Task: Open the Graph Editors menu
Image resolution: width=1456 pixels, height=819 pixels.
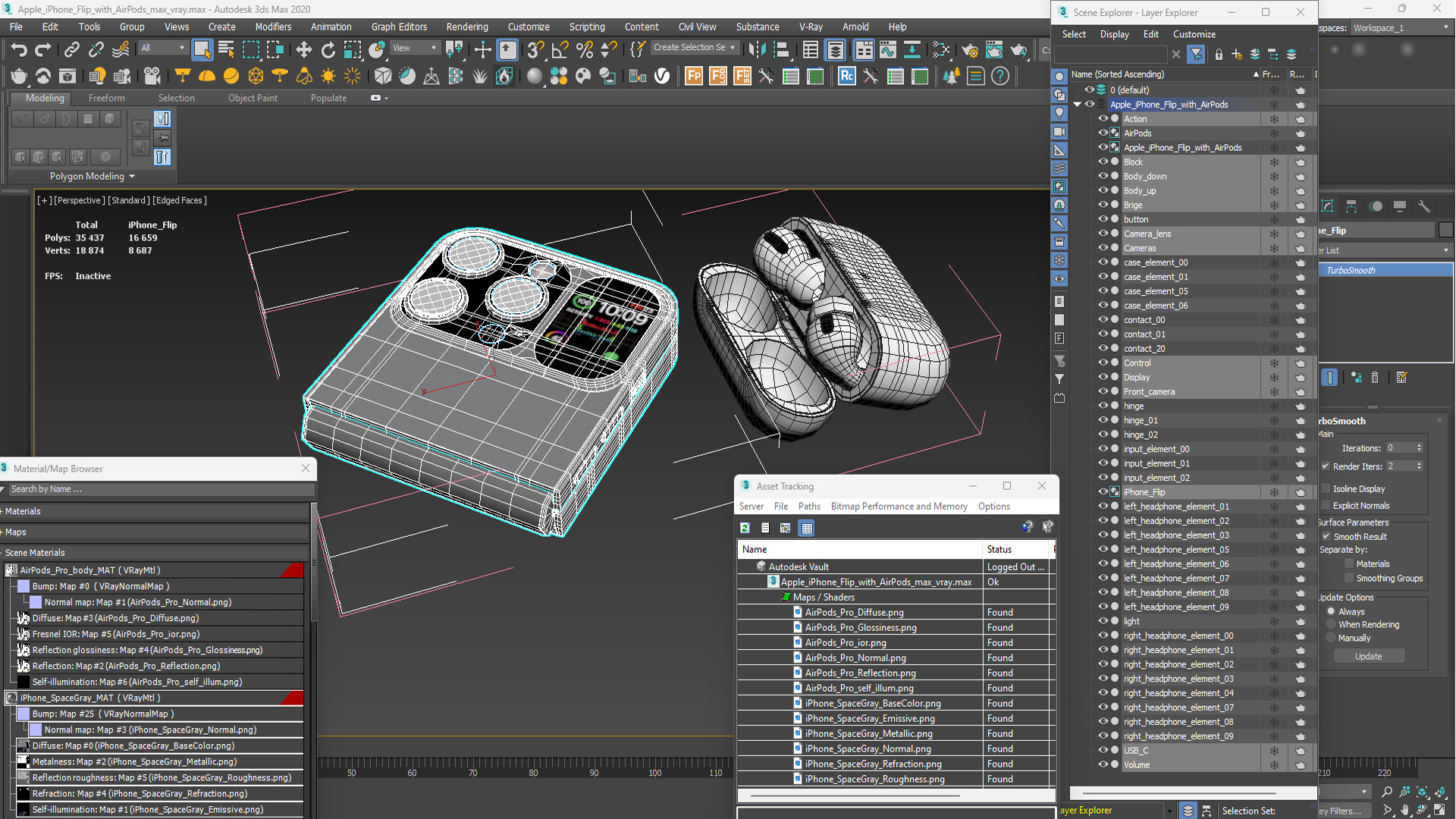Action: point(399,27)
